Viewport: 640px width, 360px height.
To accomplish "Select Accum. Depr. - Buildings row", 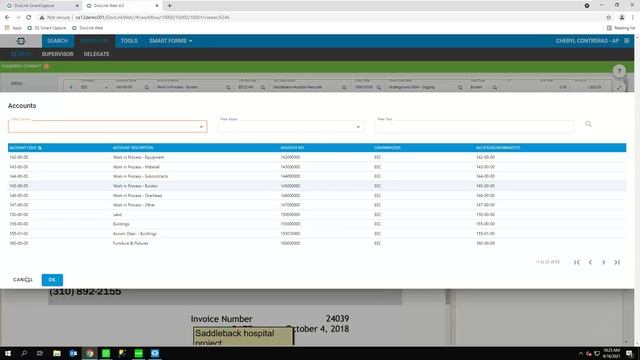I will 317,233.
